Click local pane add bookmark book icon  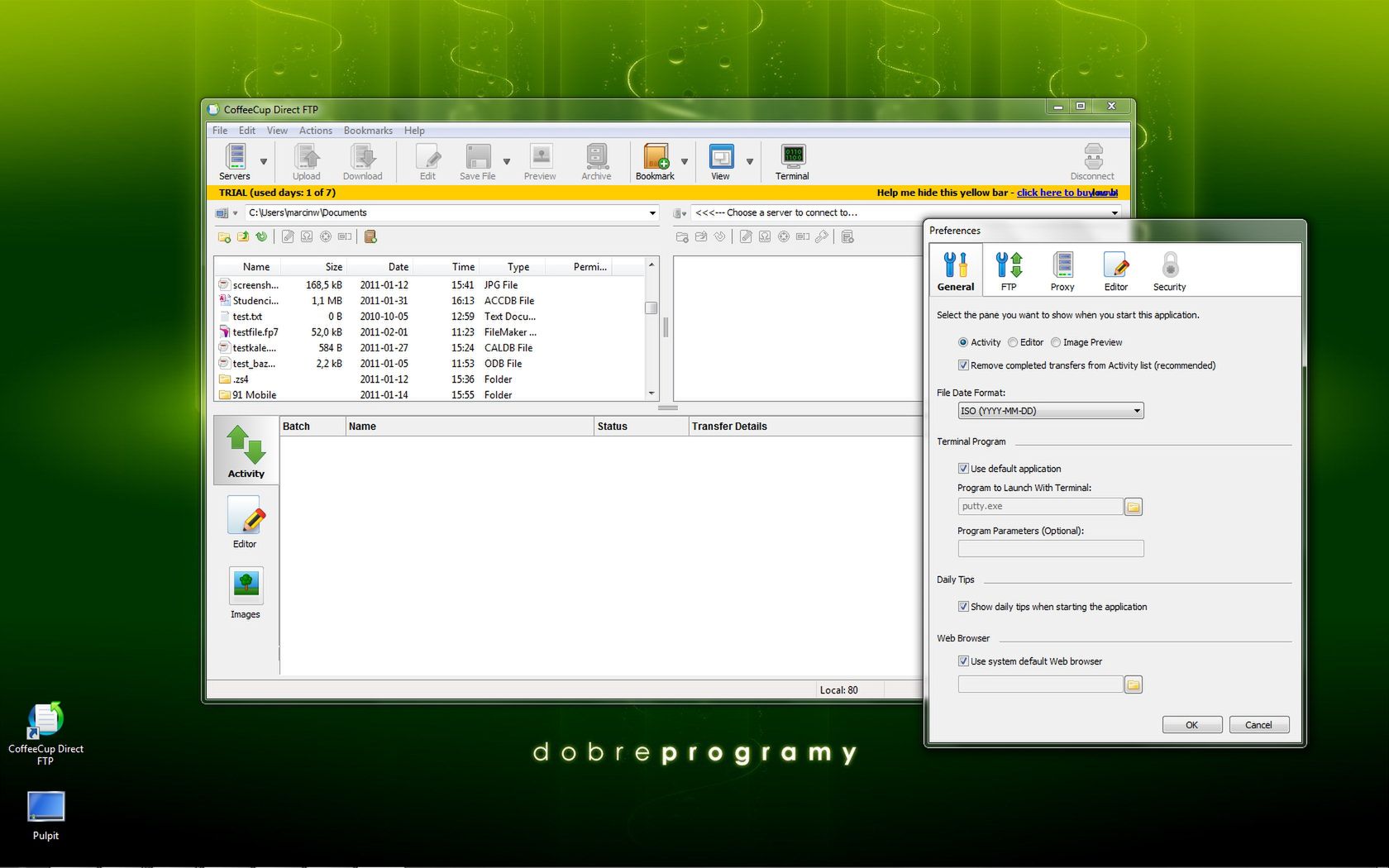tap(370, 237)
